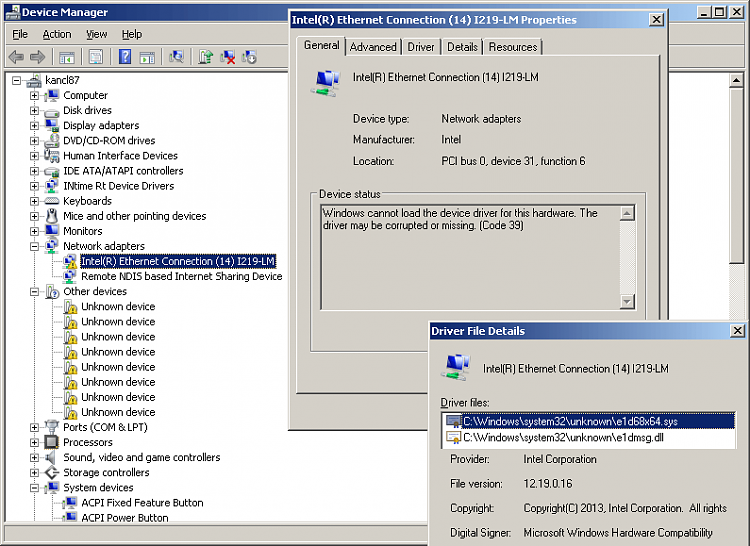Screen dimensions: 750x546
Task: Click the Monitors category icon
Action: click(x=52, y=231)
